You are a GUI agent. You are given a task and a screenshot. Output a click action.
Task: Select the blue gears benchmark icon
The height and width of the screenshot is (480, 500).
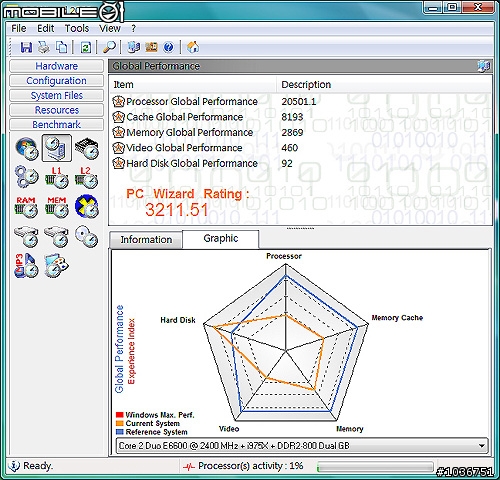pos(27,177)
